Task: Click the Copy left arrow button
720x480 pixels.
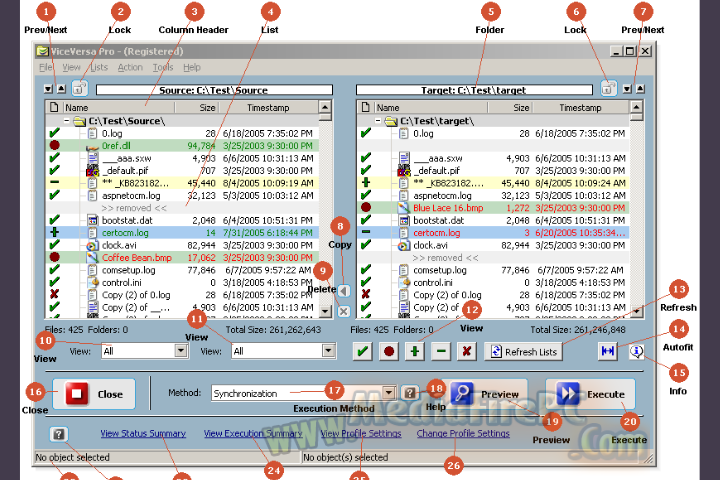Action: [x=343, y=290]
